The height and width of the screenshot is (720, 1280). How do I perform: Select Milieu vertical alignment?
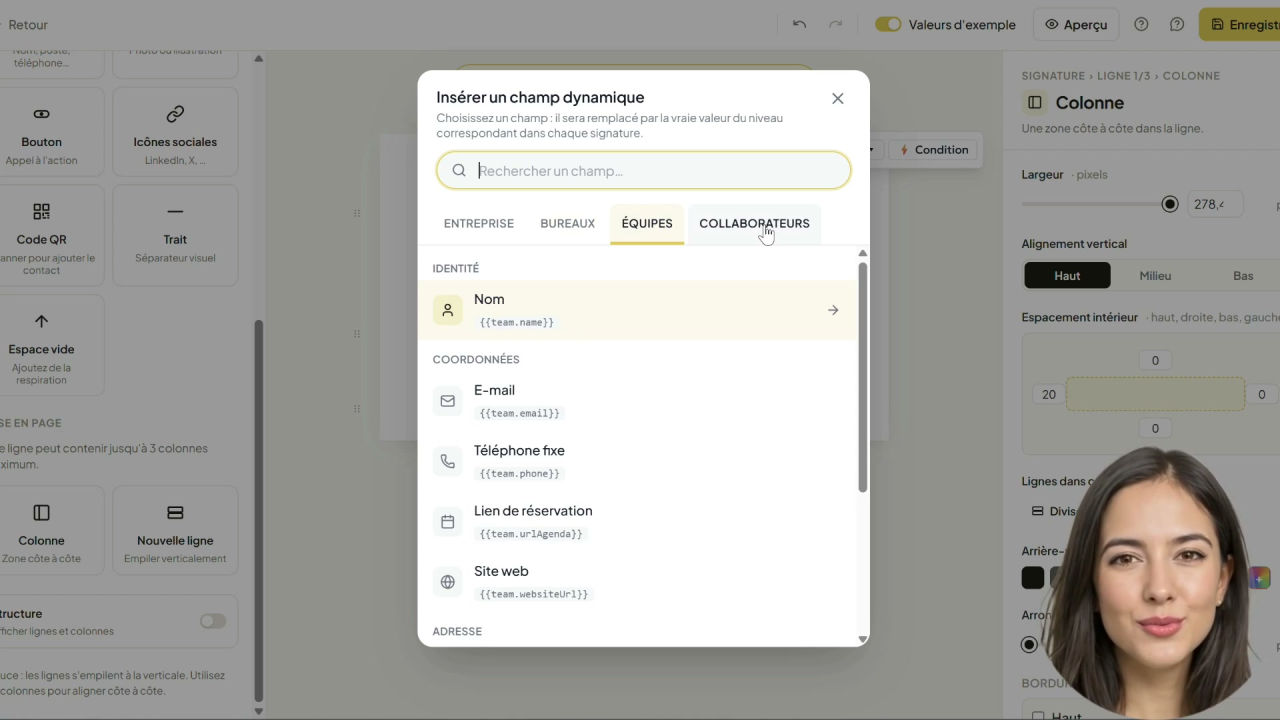(1155, 276)
